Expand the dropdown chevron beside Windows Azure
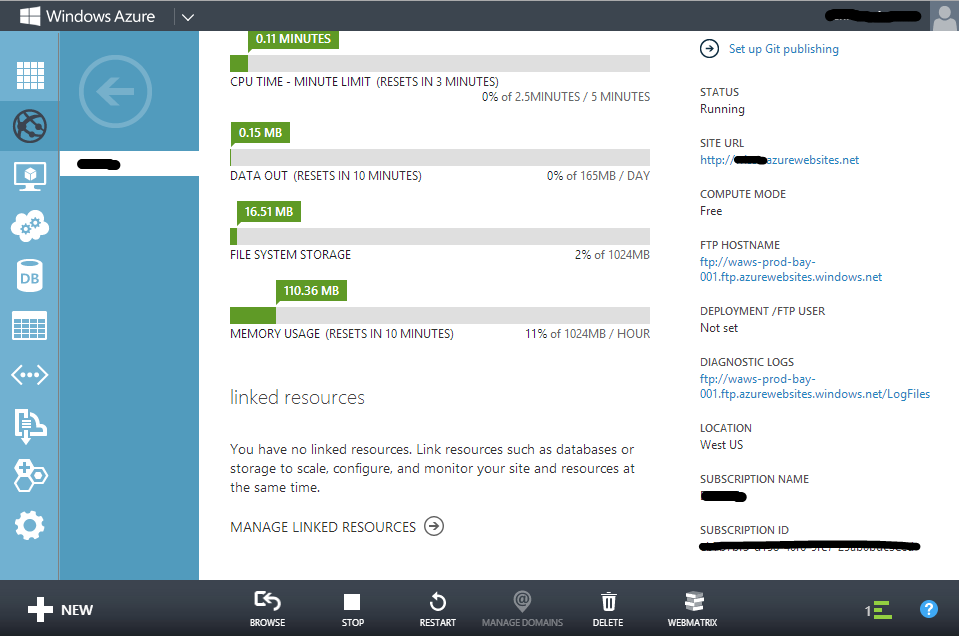959x636 pixels. coord(188,17)
